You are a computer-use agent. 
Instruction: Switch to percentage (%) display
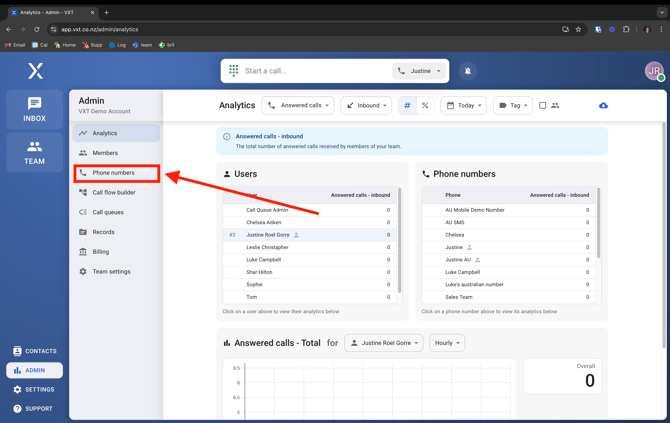tap(425, 105)
